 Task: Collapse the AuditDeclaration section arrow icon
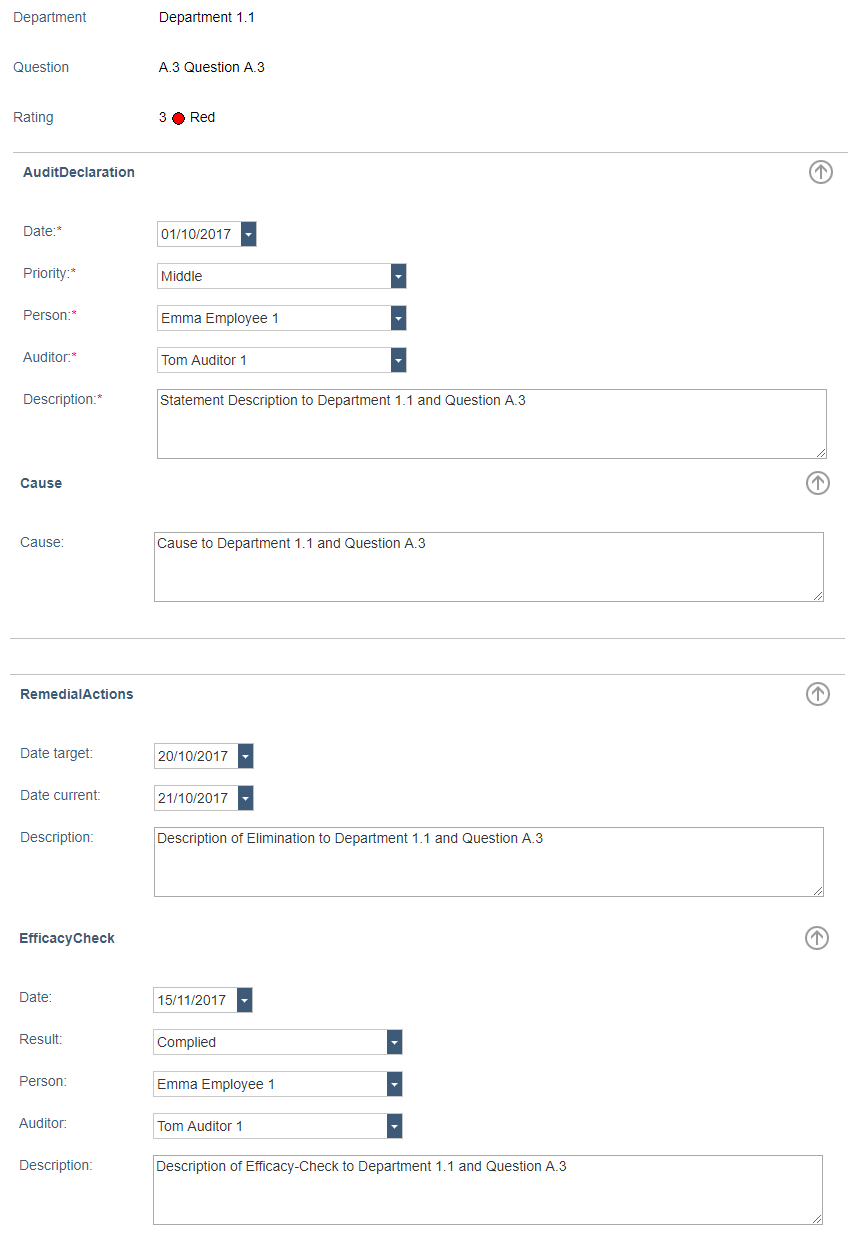point(820,172)
